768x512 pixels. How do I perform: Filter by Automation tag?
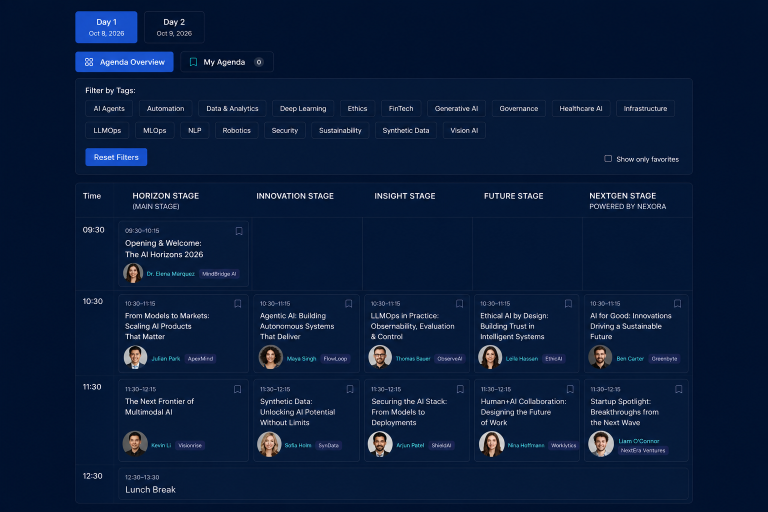coord(166,109)
